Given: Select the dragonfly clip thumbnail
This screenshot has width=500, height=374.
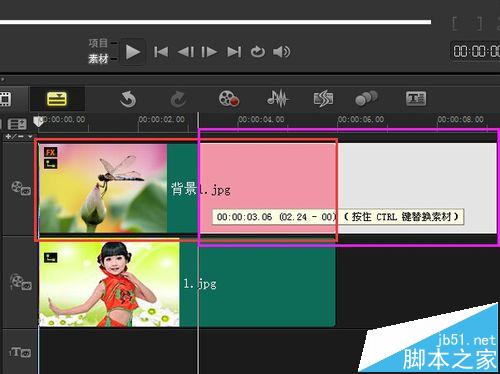Looking at the screenshot, I should click(x=103, y=188).
